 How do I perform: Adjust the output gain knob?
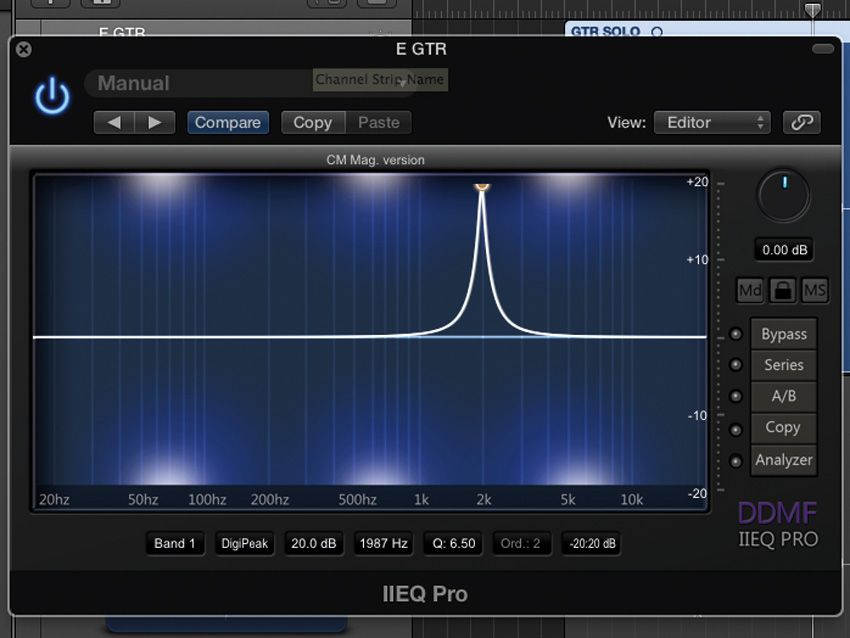tap(783, 196)
